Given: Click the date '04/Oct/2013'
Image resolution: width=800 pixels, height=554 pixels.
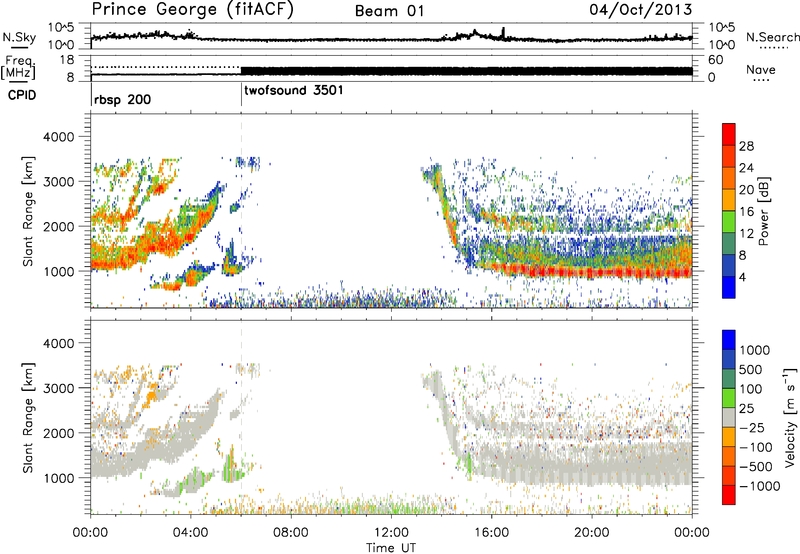Looking at the screenshot, I should 641,10.
